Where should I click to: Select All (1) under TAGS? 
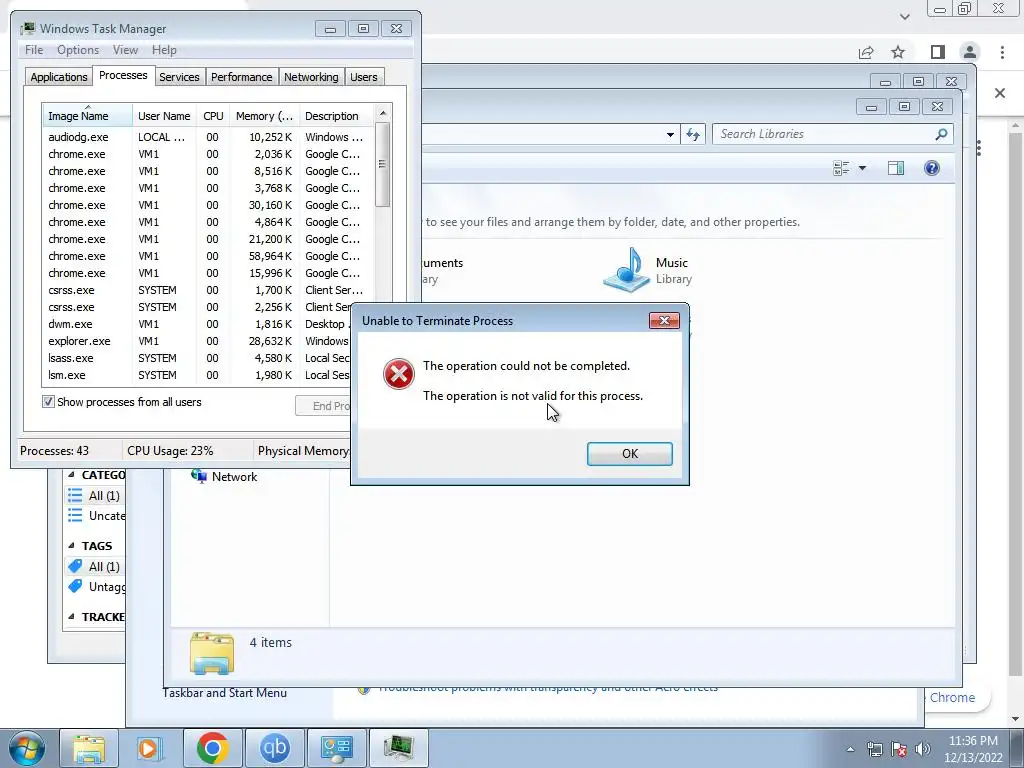[x=96, y=566]
